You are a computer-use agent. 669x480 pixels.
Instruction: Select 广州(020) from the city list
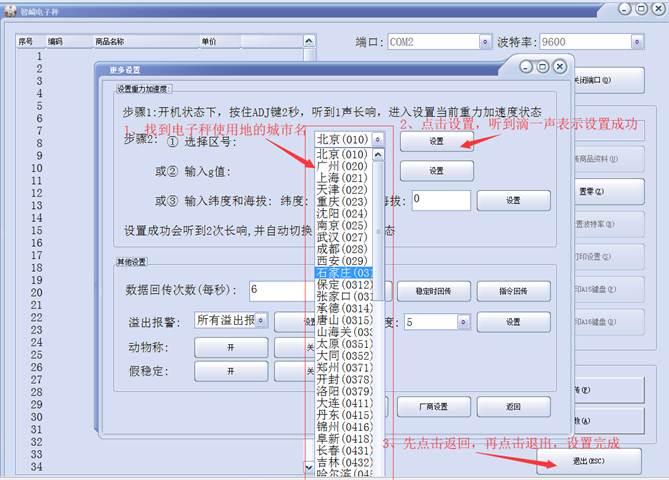click(x=343, y=166)
